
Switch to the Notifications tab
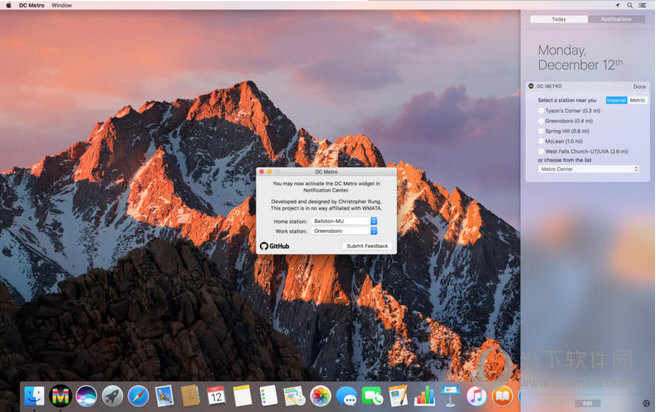(x=616, y=19)
